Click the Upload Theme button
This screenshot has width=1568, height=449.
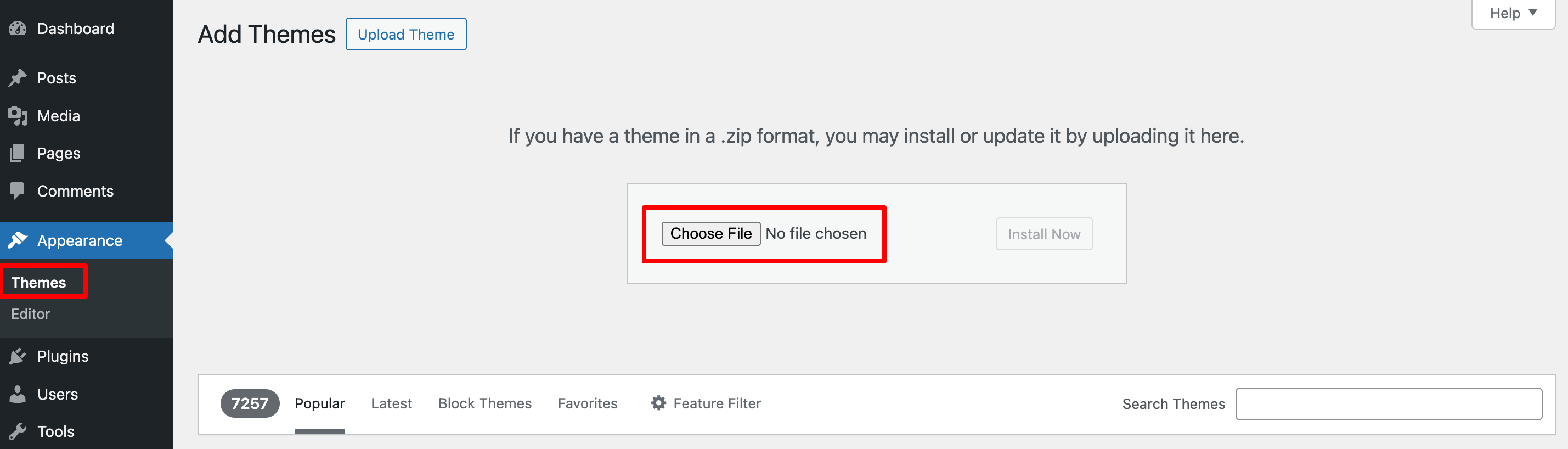point(406,34)
